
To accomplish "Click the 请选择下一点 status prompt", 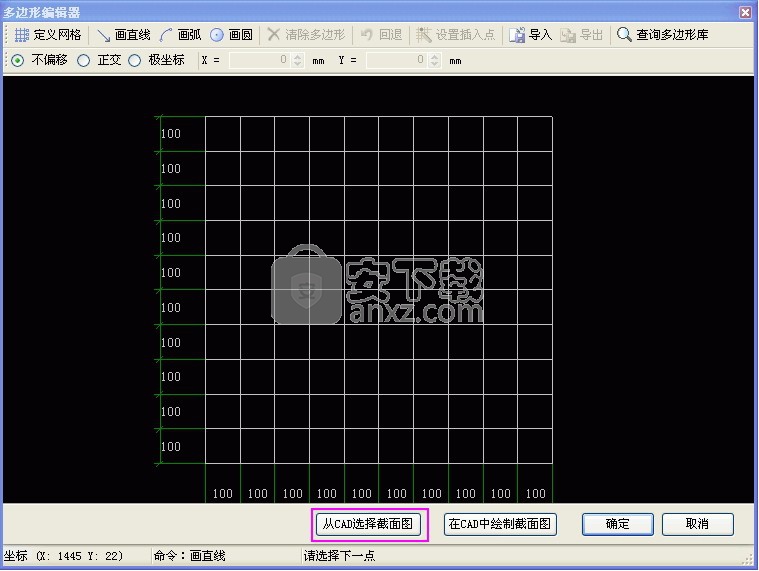I will coord(339,556).
